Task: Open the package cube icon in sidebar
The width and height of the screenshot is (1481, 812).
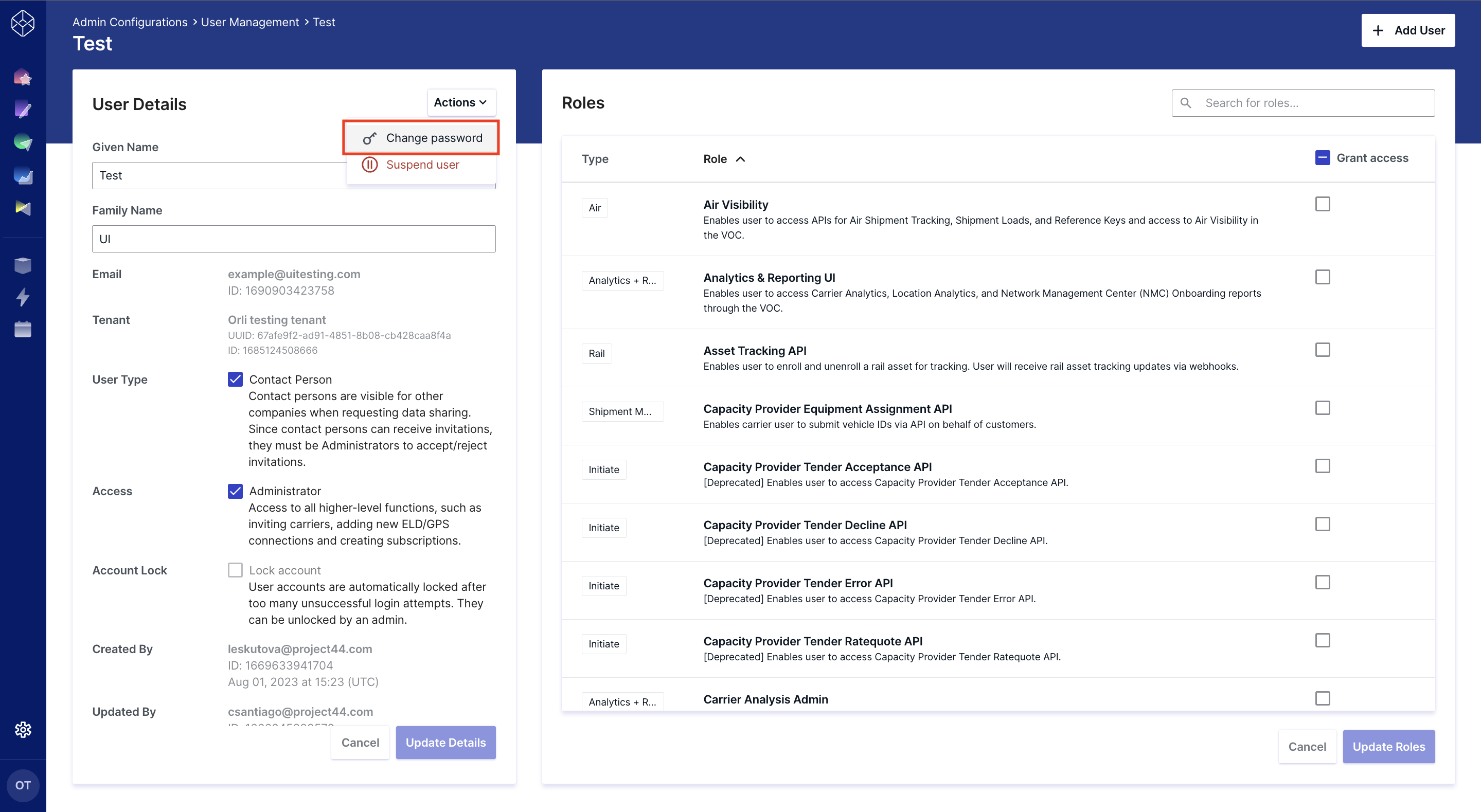Action: pyautogui.click(x=23, y=265)
